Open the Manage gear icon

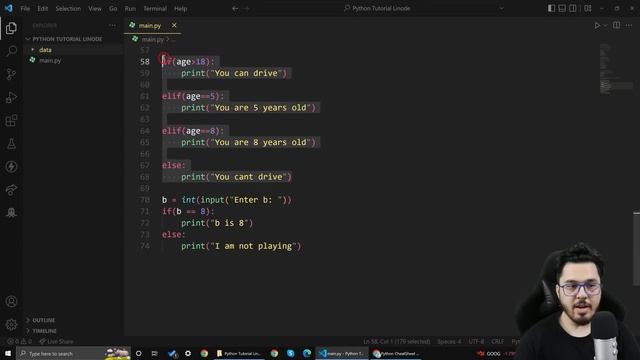tap(11, 324)
